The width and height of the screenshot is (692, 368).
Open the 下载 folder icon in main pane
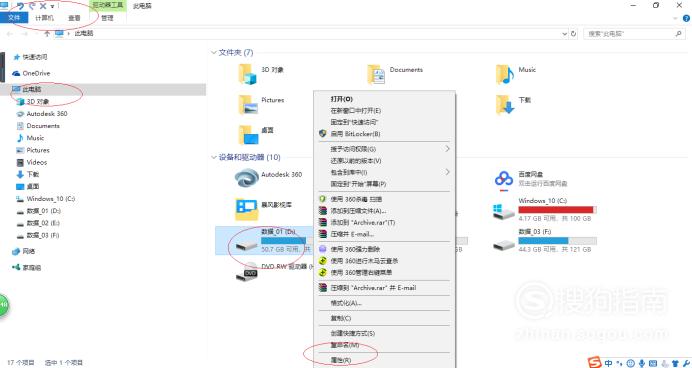click(505, 105)
